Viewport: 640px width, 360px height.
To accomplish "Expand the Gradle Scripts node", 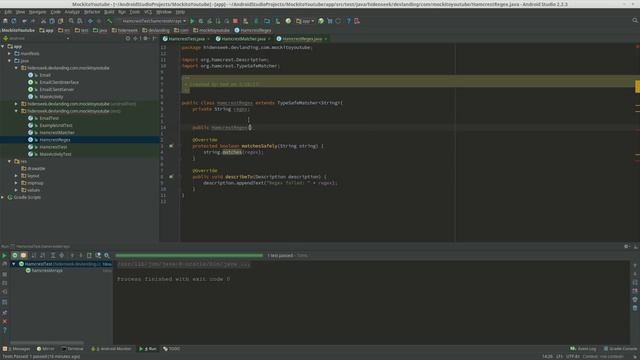I will (3, 197).
